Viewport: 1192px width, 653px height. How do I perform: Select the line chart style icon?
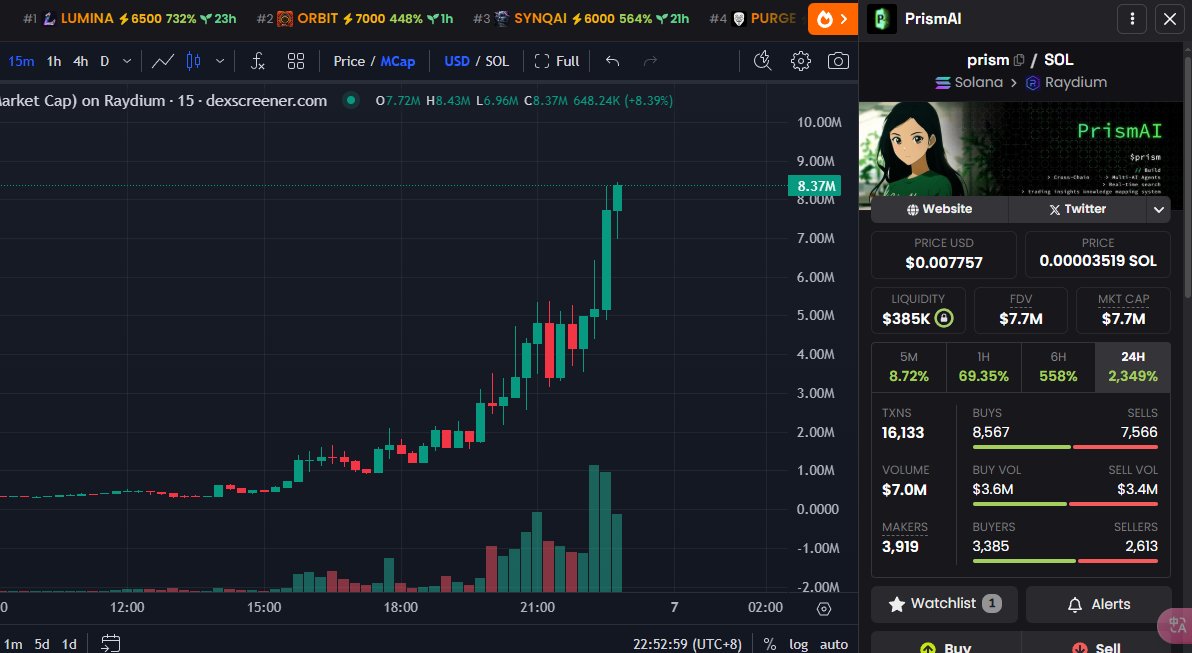point(163,61)
